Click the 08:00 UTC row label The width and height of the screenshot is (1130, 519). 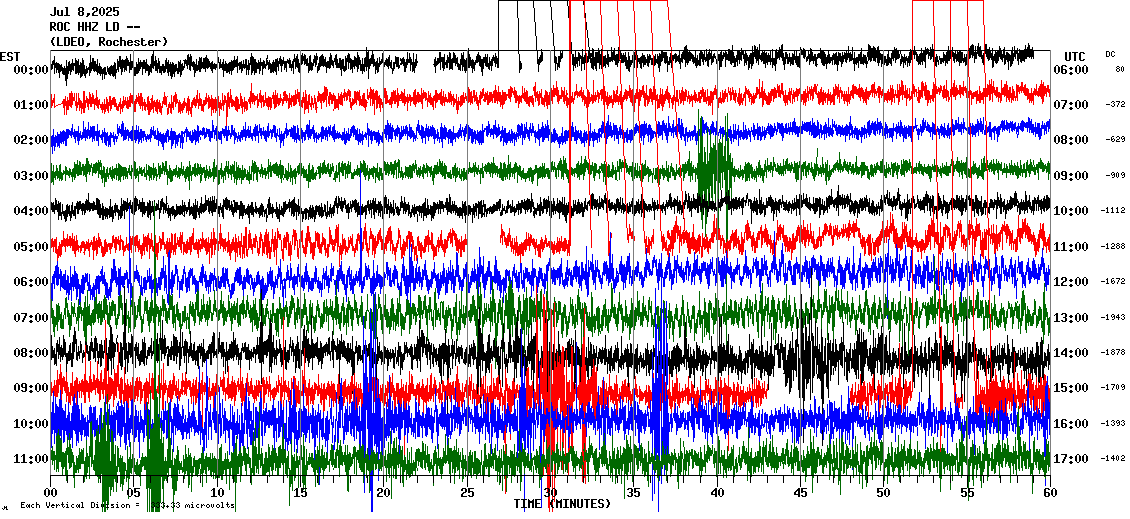click(1071, 141)
